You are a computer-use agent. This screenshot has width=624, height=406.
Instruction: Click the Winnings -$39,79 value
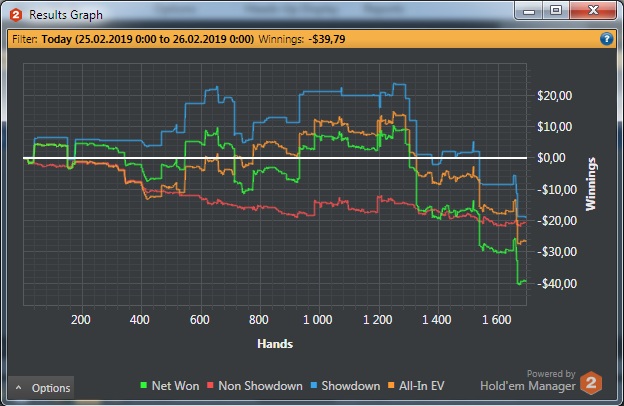pos(327,39)
